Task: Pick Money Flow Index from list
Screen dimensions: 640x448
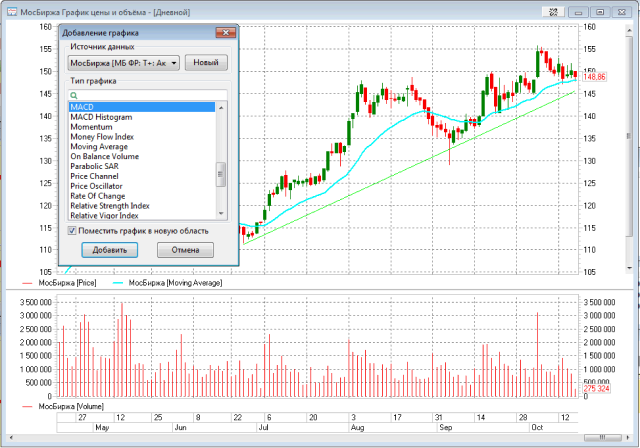Action: (x=102, y=137)
